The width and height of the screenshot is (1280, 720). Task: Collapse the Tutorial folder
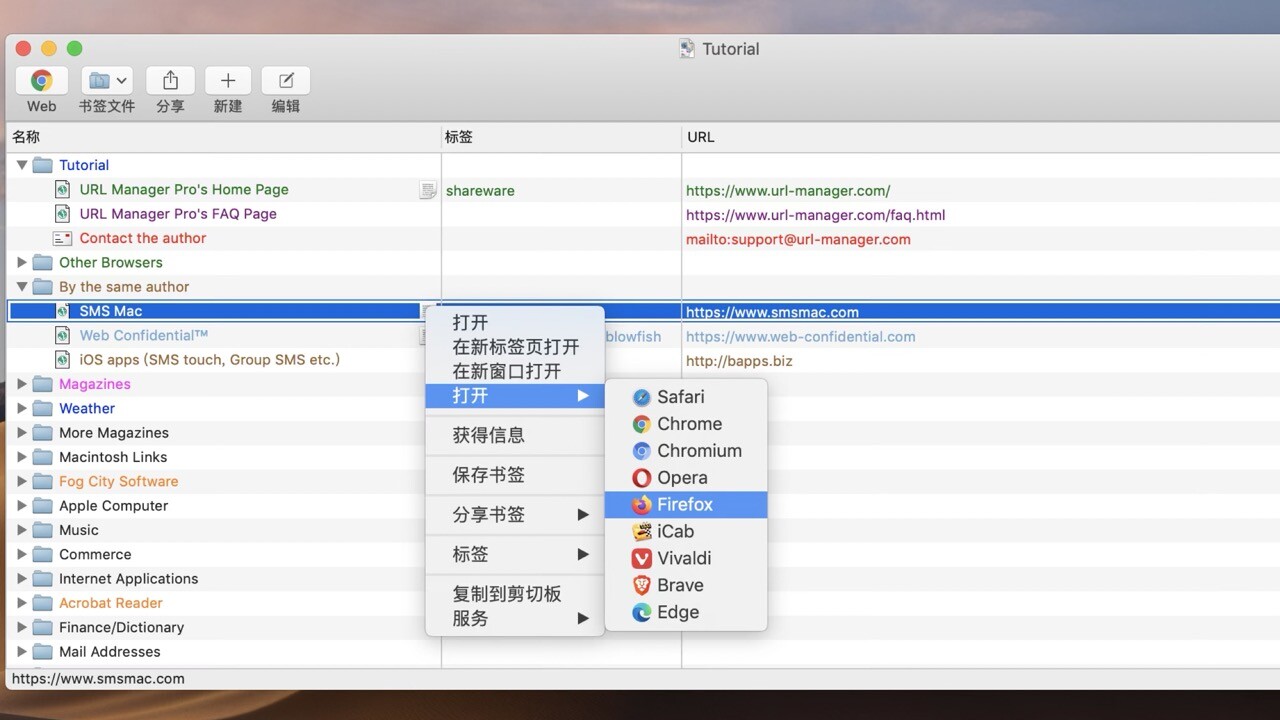(x=22, y=165)
